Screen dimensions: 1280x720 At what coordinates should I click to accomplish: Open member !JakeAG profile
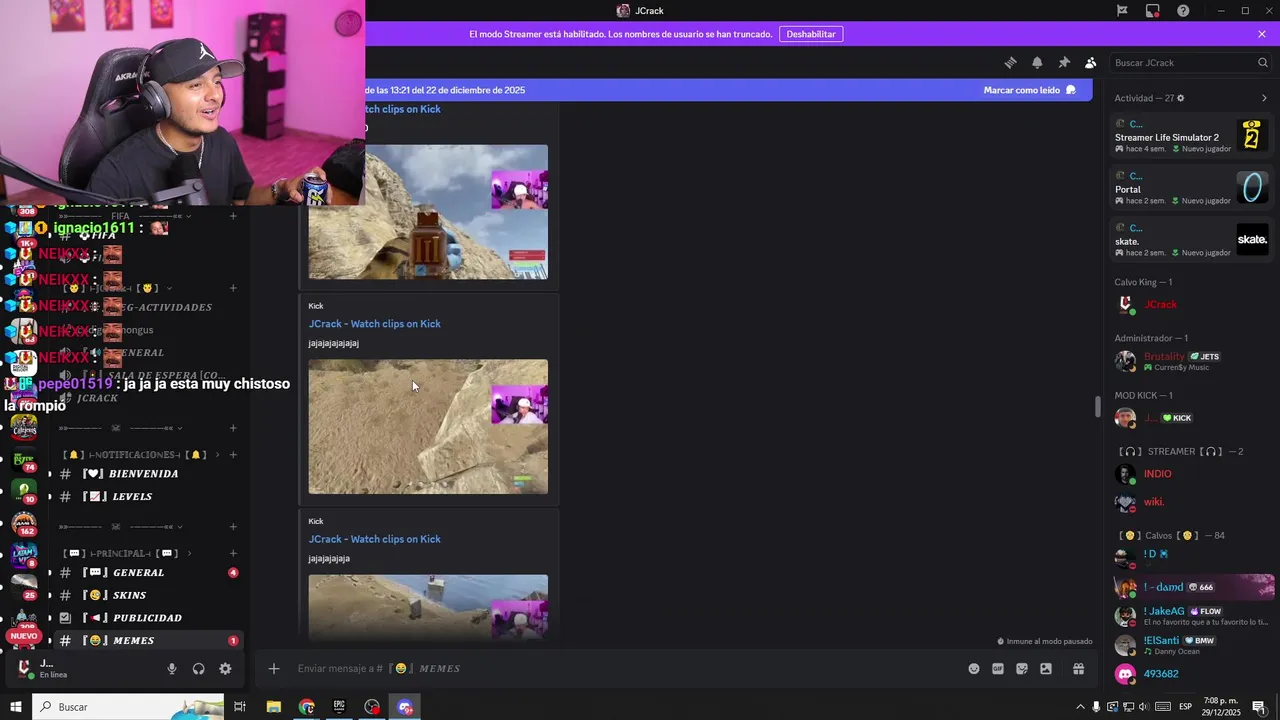point(1192,616)
